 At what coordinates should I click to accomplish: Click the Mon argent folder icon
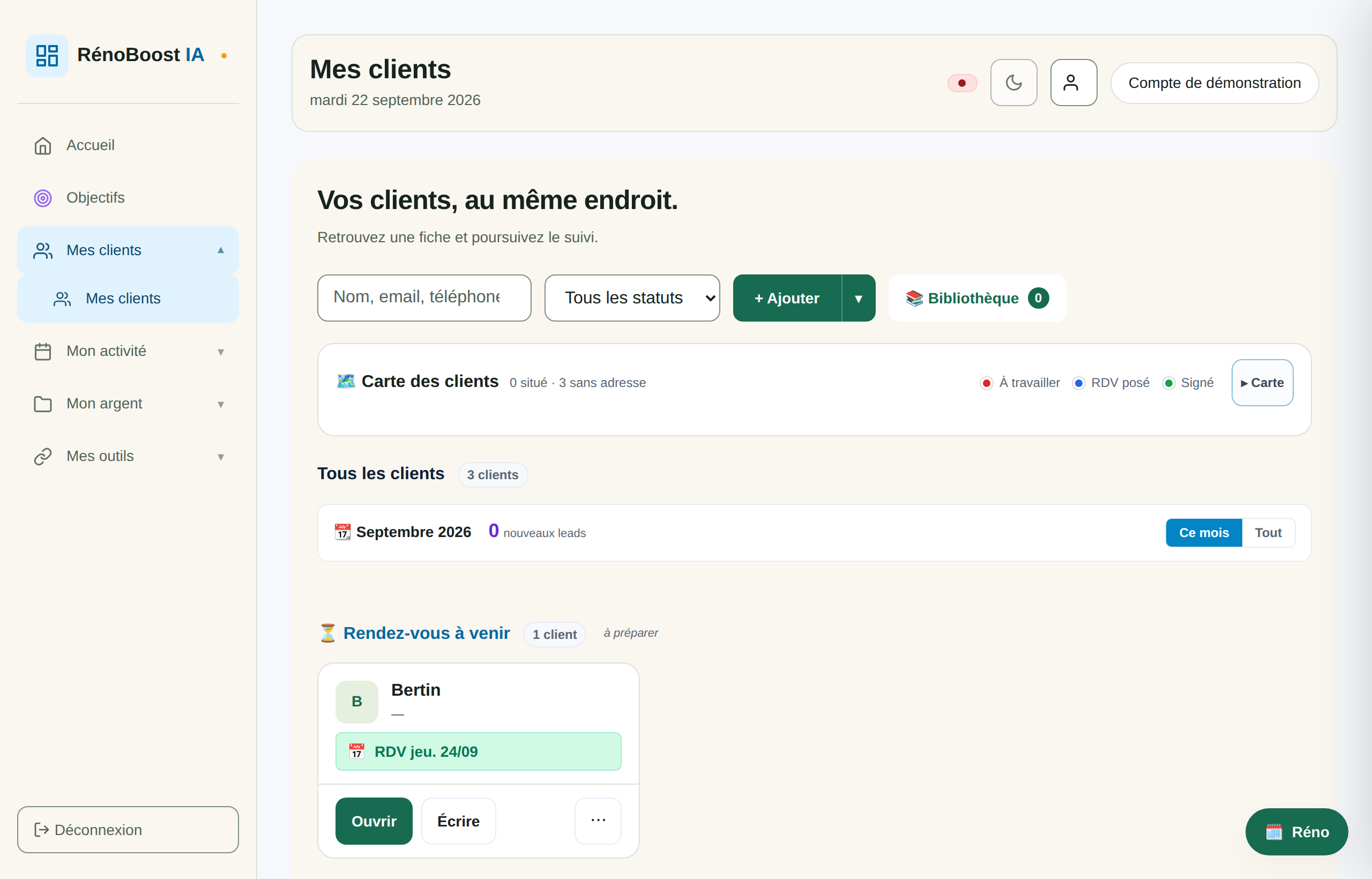(x=43, y=404)
